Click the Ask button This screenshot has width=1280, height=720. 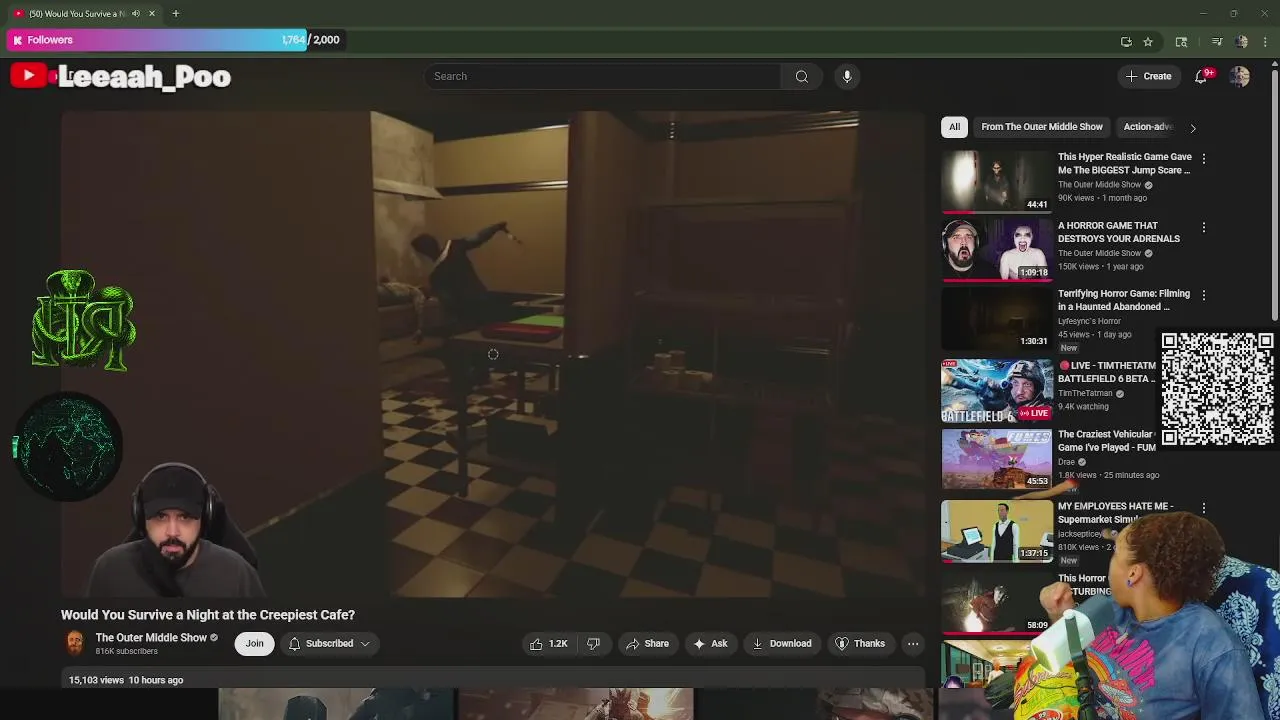(x=710, y=644)
